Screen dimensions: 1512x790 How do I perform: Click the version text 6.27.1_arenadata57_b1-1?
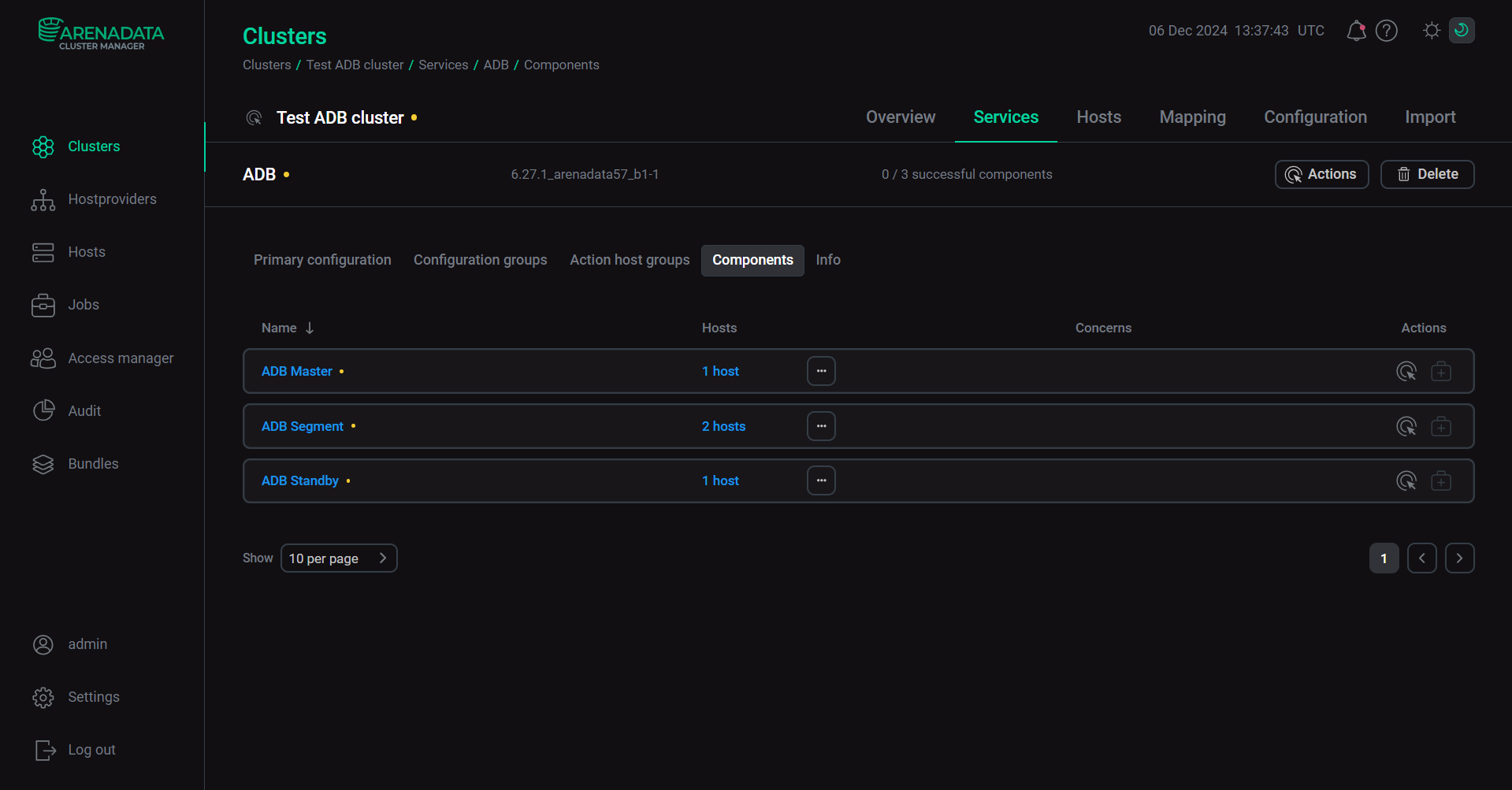585,174
